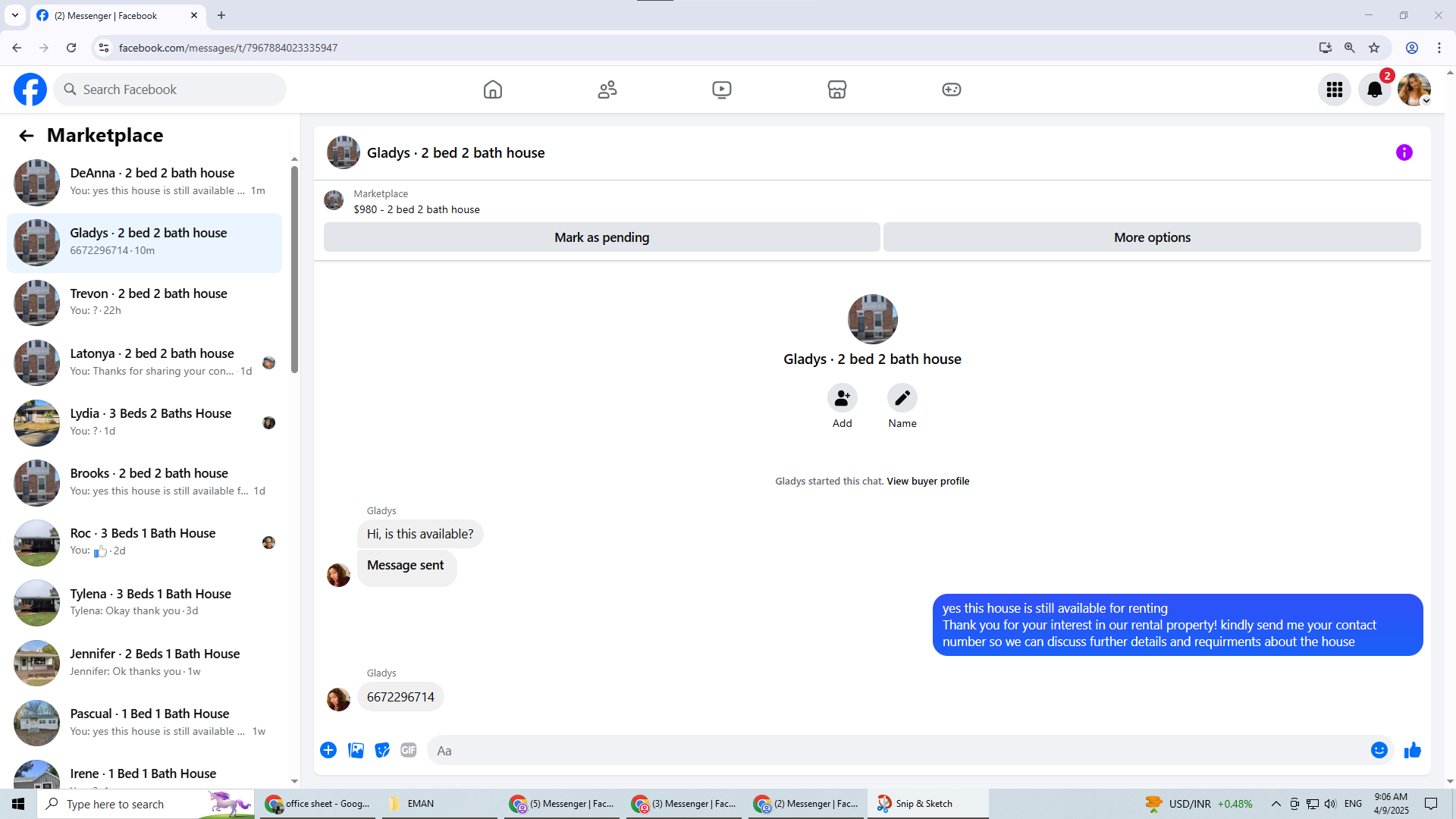Add people to the Gladys chat

coord(843,398)
